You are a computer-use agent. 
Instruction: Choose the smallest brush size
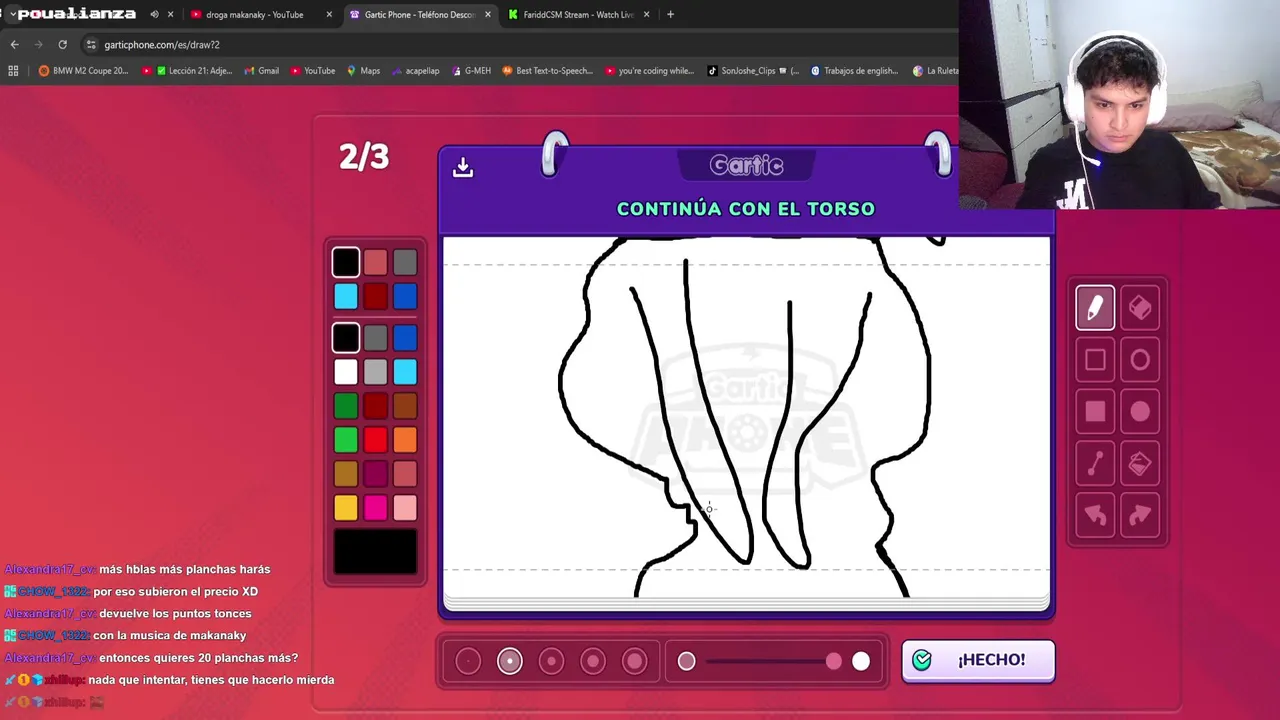click(468, 661)
